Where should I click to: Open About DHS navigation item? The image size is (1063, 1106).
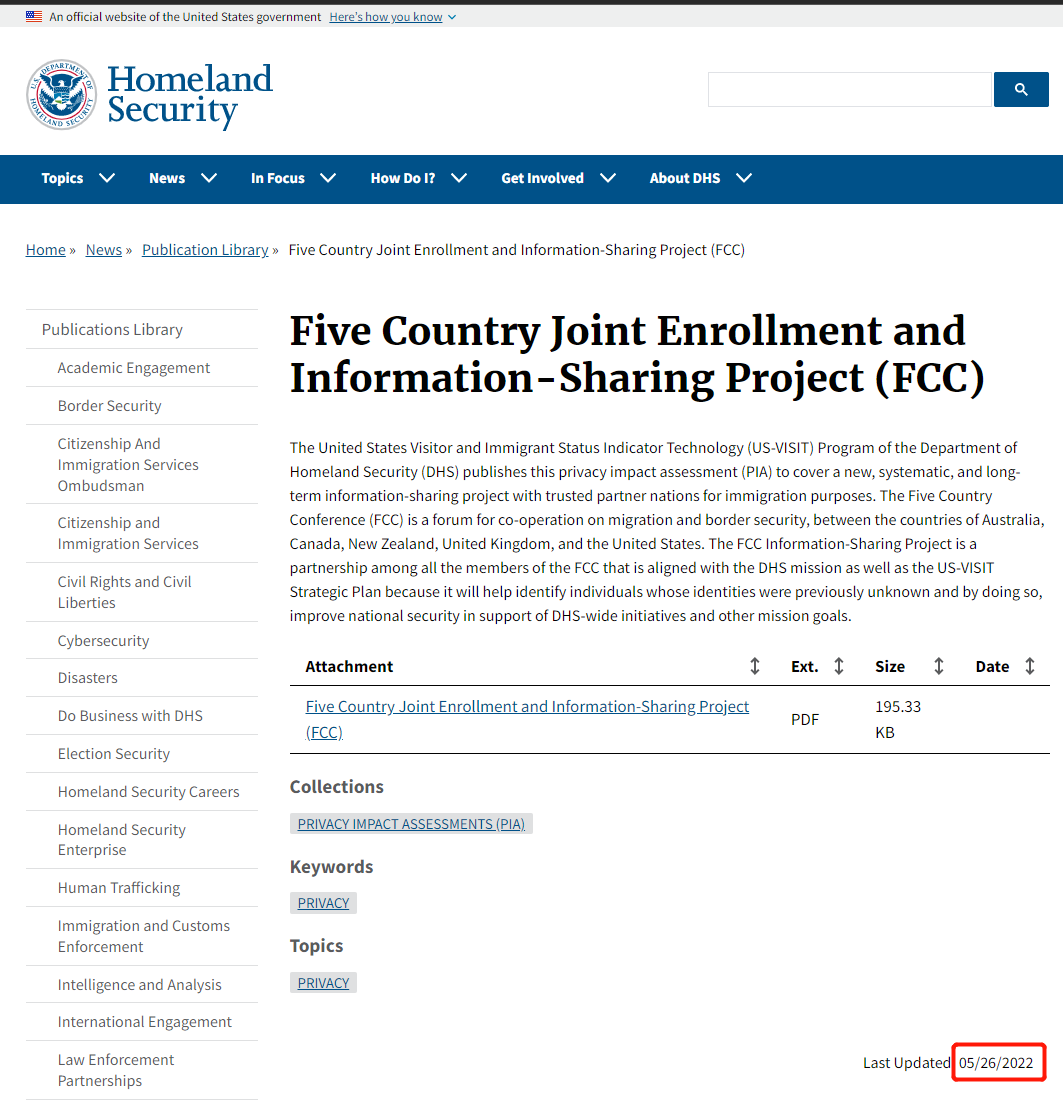[x=685, y=178]
